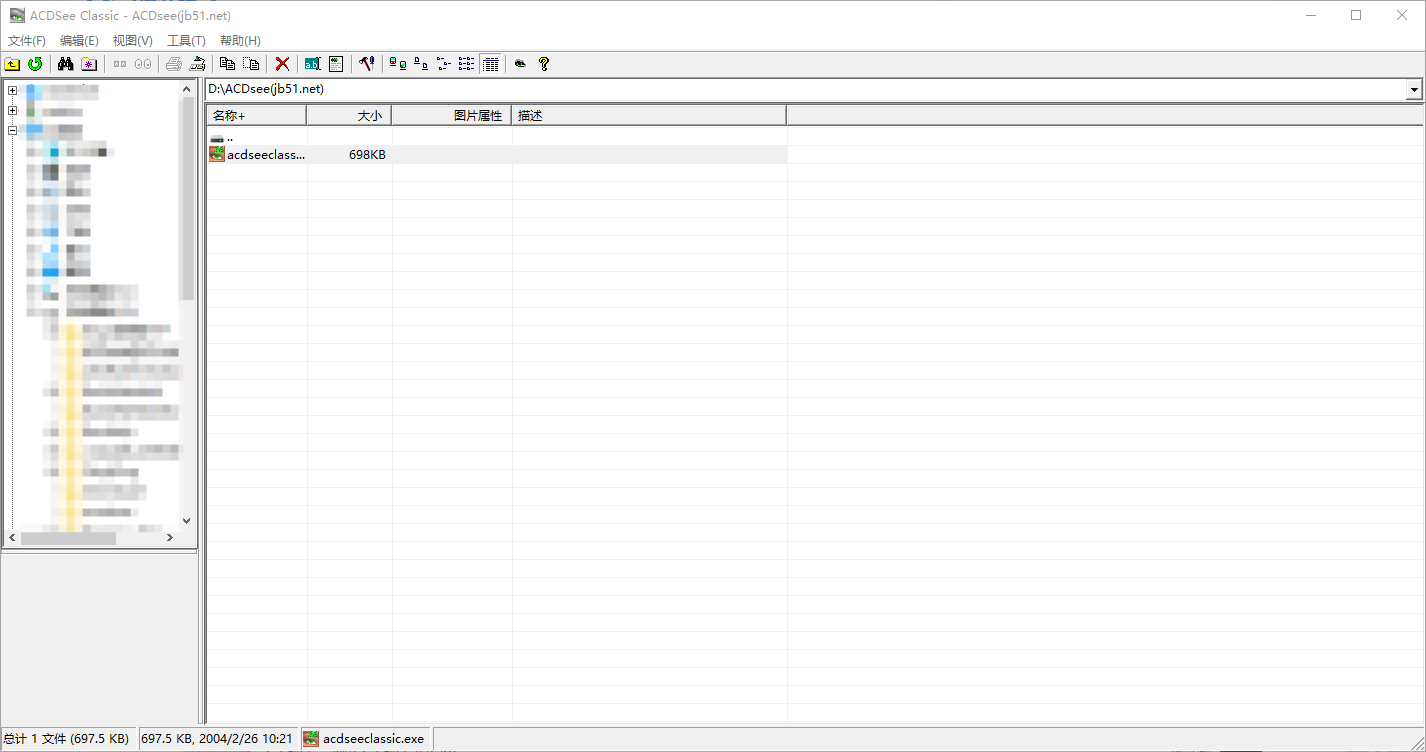Image resolution: width=1426 pixels, height=752 pixels.
Task: Open the viewer with the eye icon
Action: click(x=520, y=64)
